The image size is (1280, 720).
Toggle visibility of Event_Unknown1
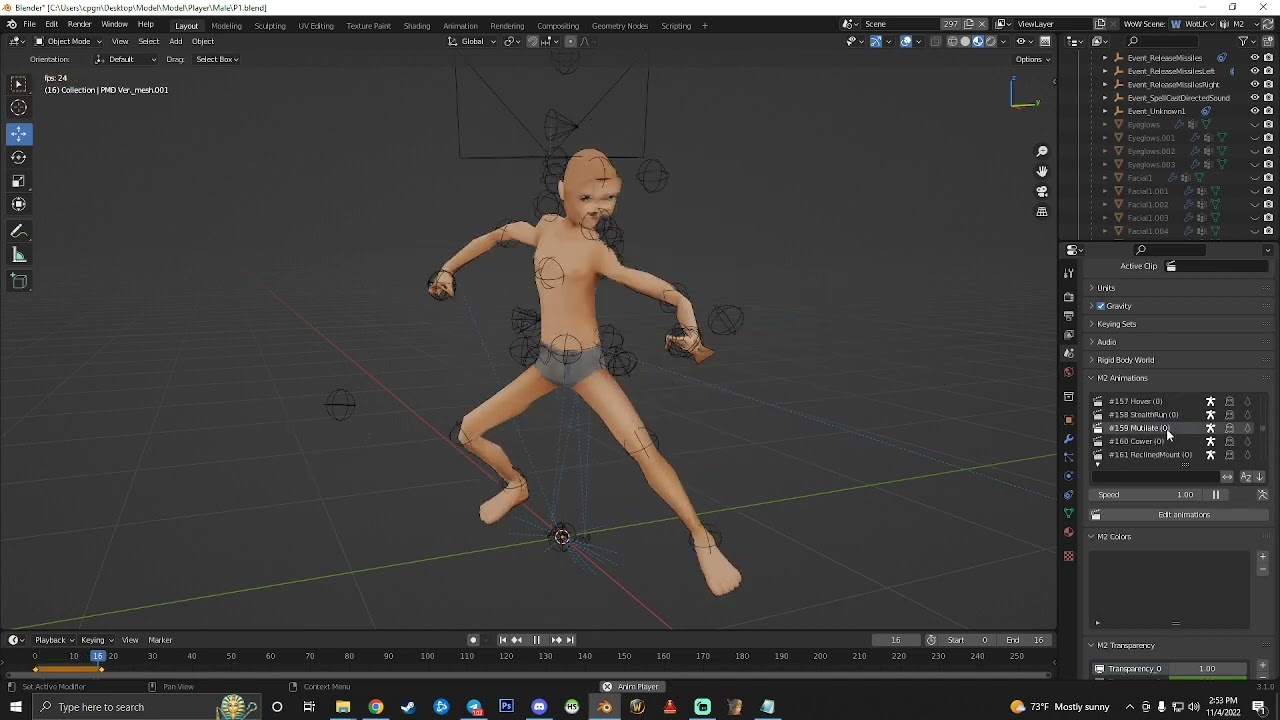coord(1255,111)
